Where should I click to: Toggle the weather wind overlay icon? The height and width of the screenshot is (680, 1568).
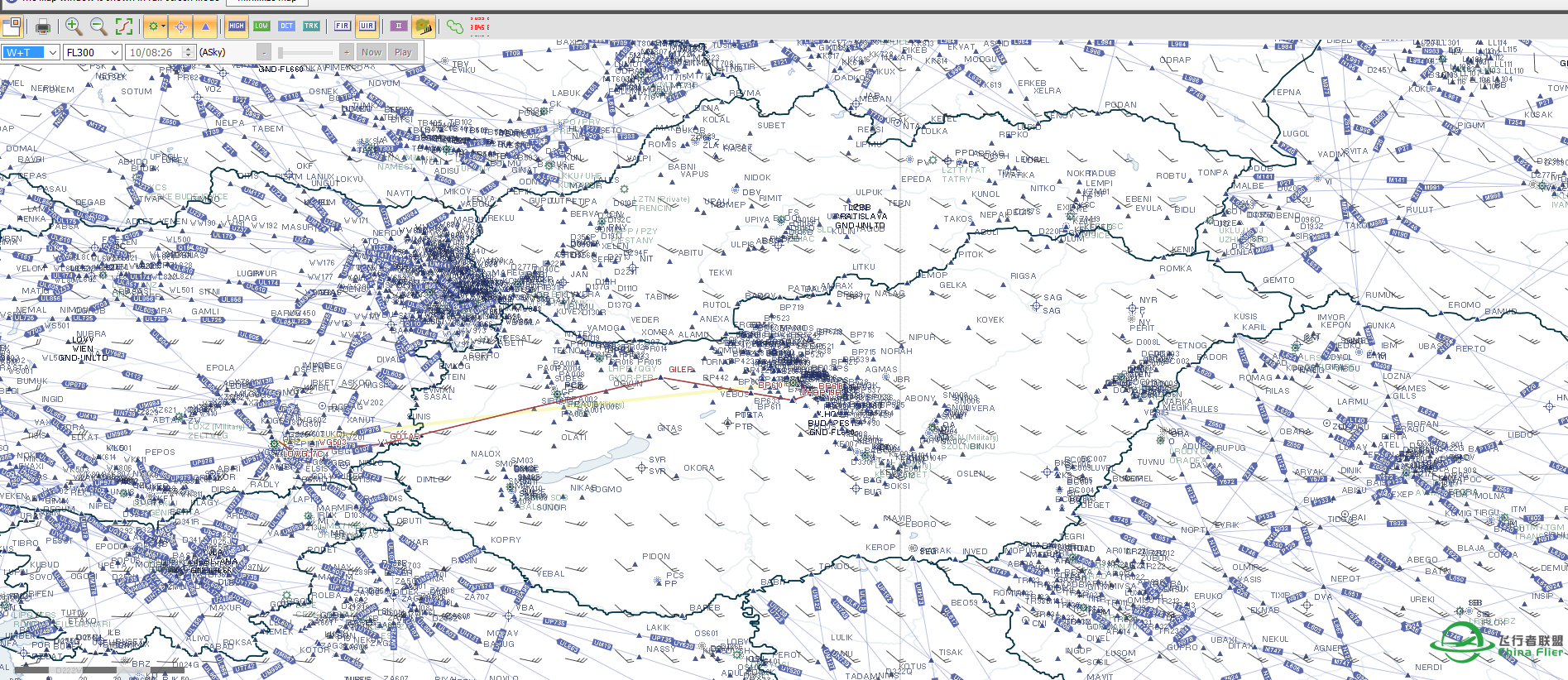[424, 26]
